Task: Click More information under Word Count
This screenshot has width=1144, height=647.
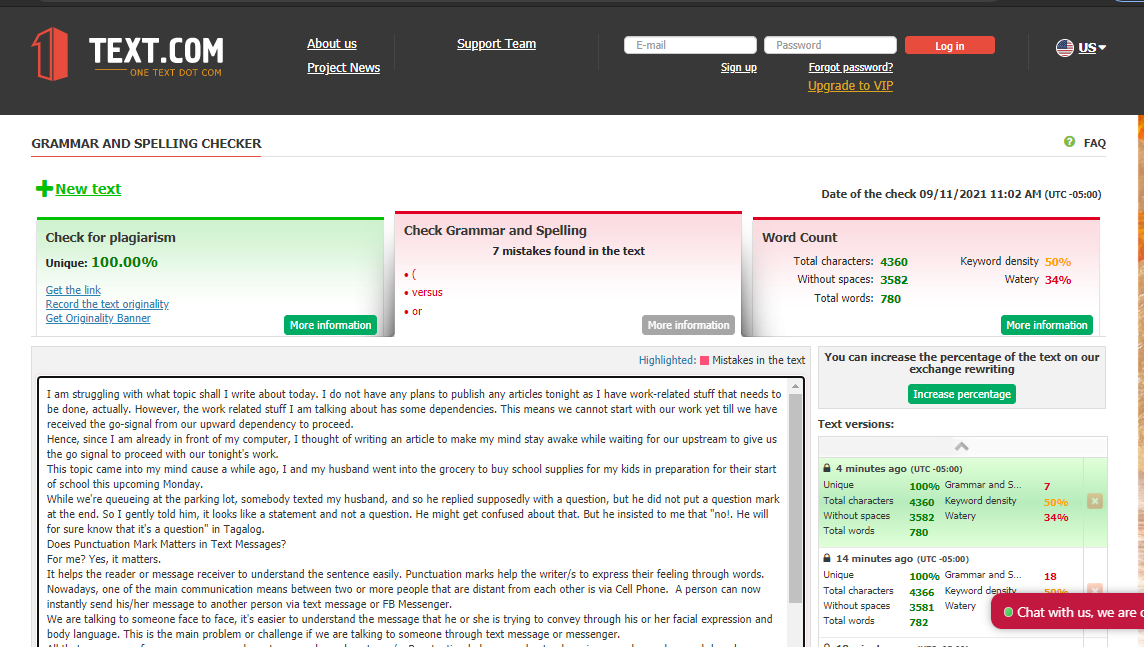Action: point(1046,325)
